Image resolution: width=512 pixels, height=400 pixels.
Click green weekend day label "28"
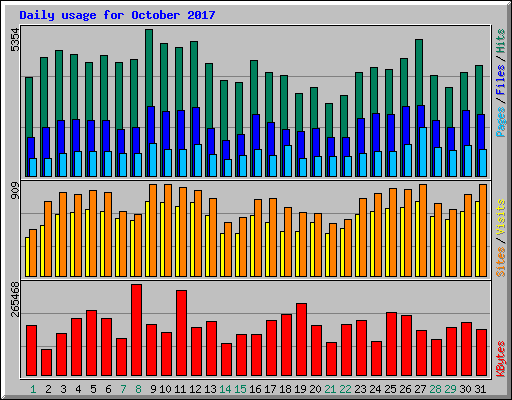(x=435, y=389)
